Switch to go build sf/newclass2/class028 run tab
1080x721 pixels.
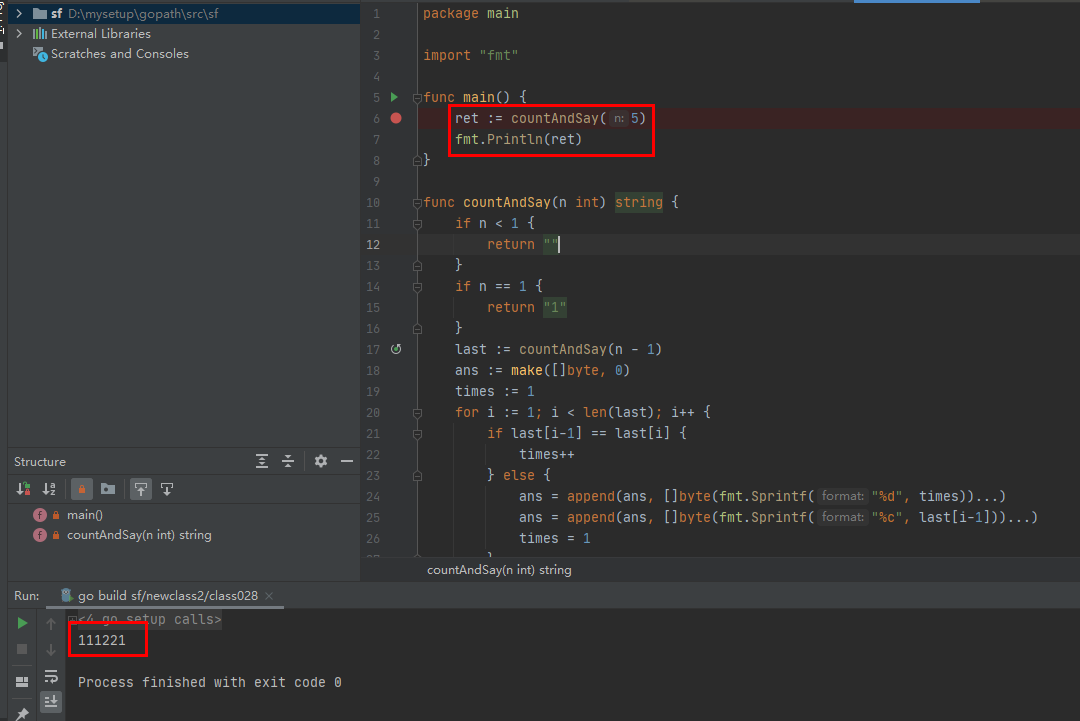(x=167, y=596)
